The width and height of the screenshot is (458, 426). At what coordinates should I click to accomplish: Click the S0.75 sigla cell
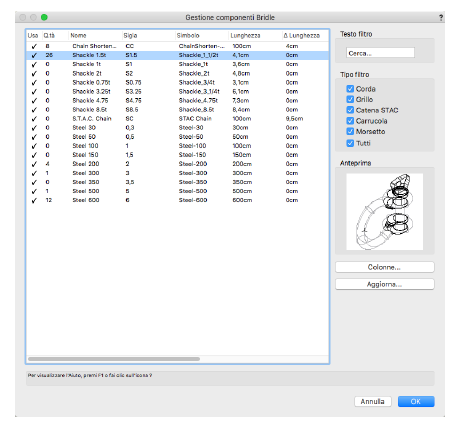pyautogui.click(x=133, y=82)
